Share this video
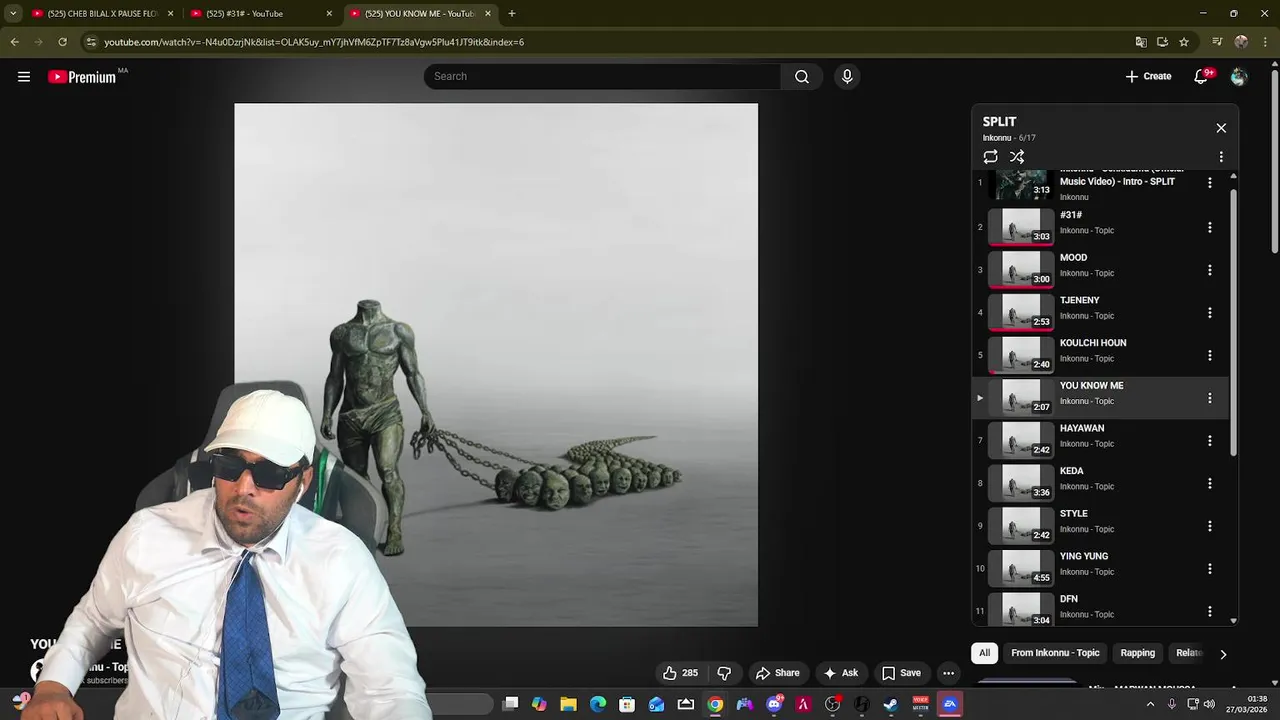 778,673
